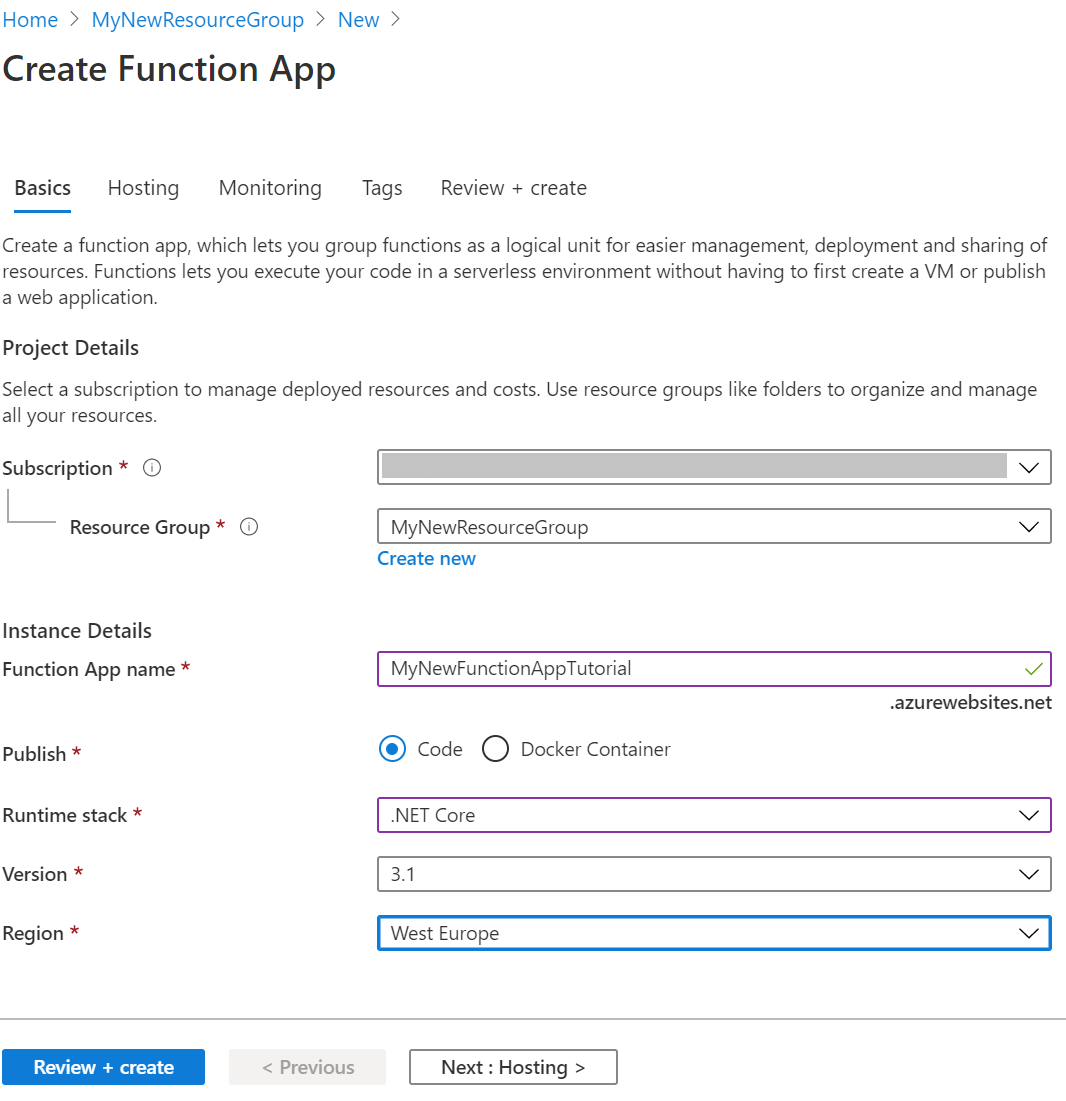Open the Resource Group dropdown
The image size is (1066, 1101).
(x=1029, y=526)
